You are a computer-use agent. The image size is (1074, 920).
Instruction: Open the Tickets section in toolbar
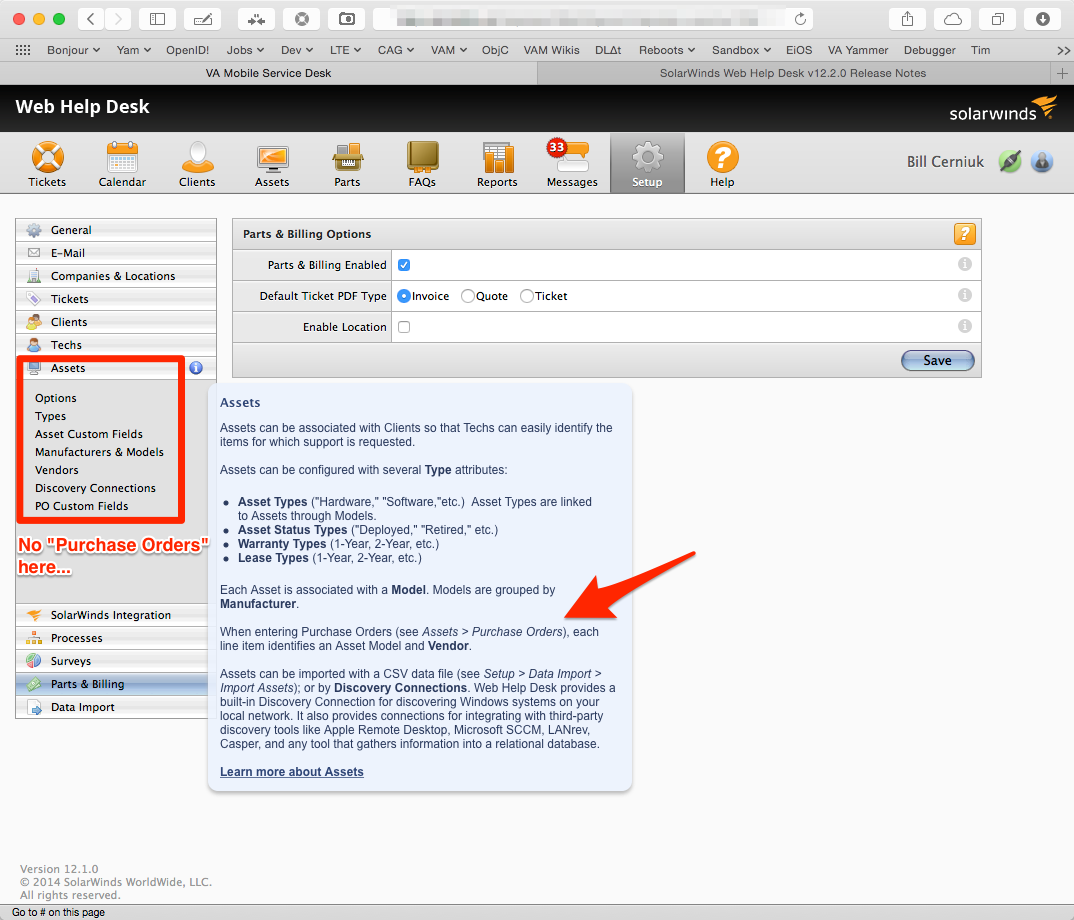coord(47,164)
